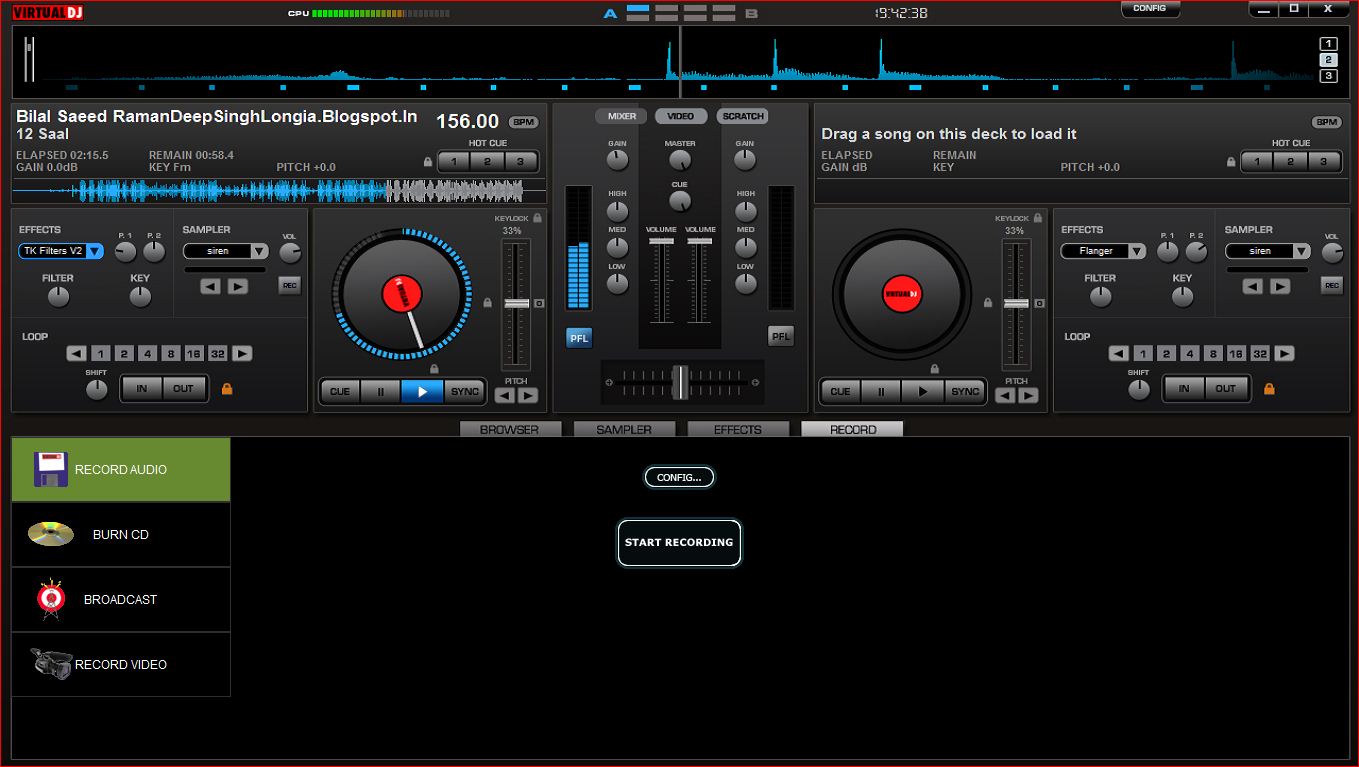
Task: Pause the left deck with pause button
Action: 380,392
